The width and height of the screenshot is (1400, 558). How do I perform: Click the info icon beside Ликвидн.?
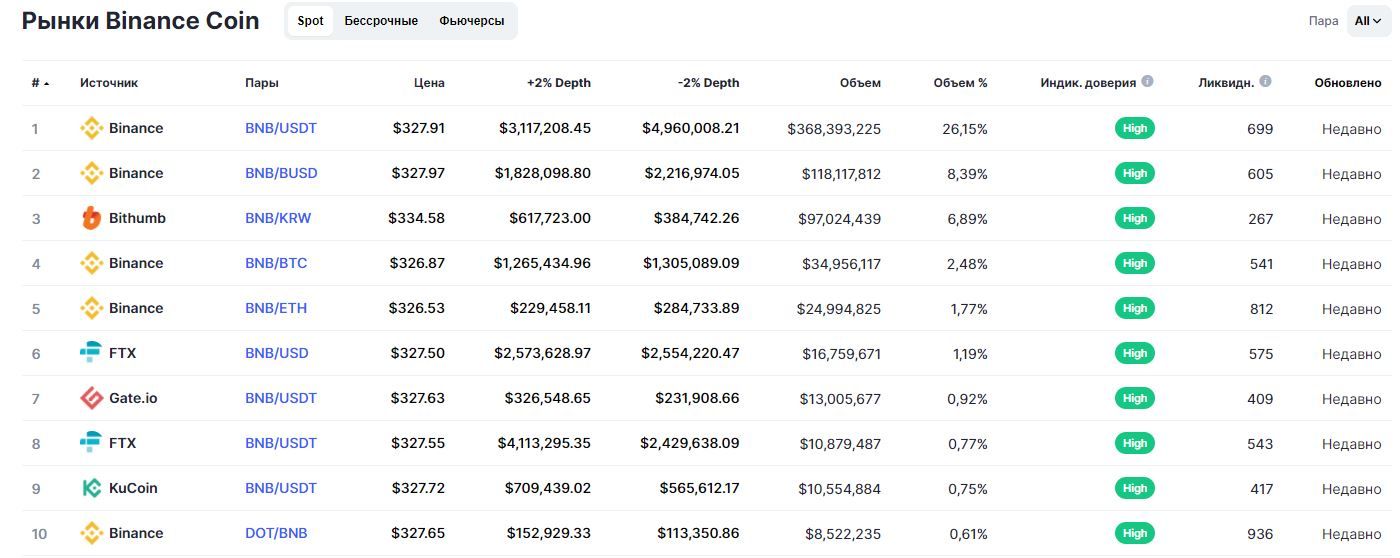pyautogui.click(x=1265, y=82)
